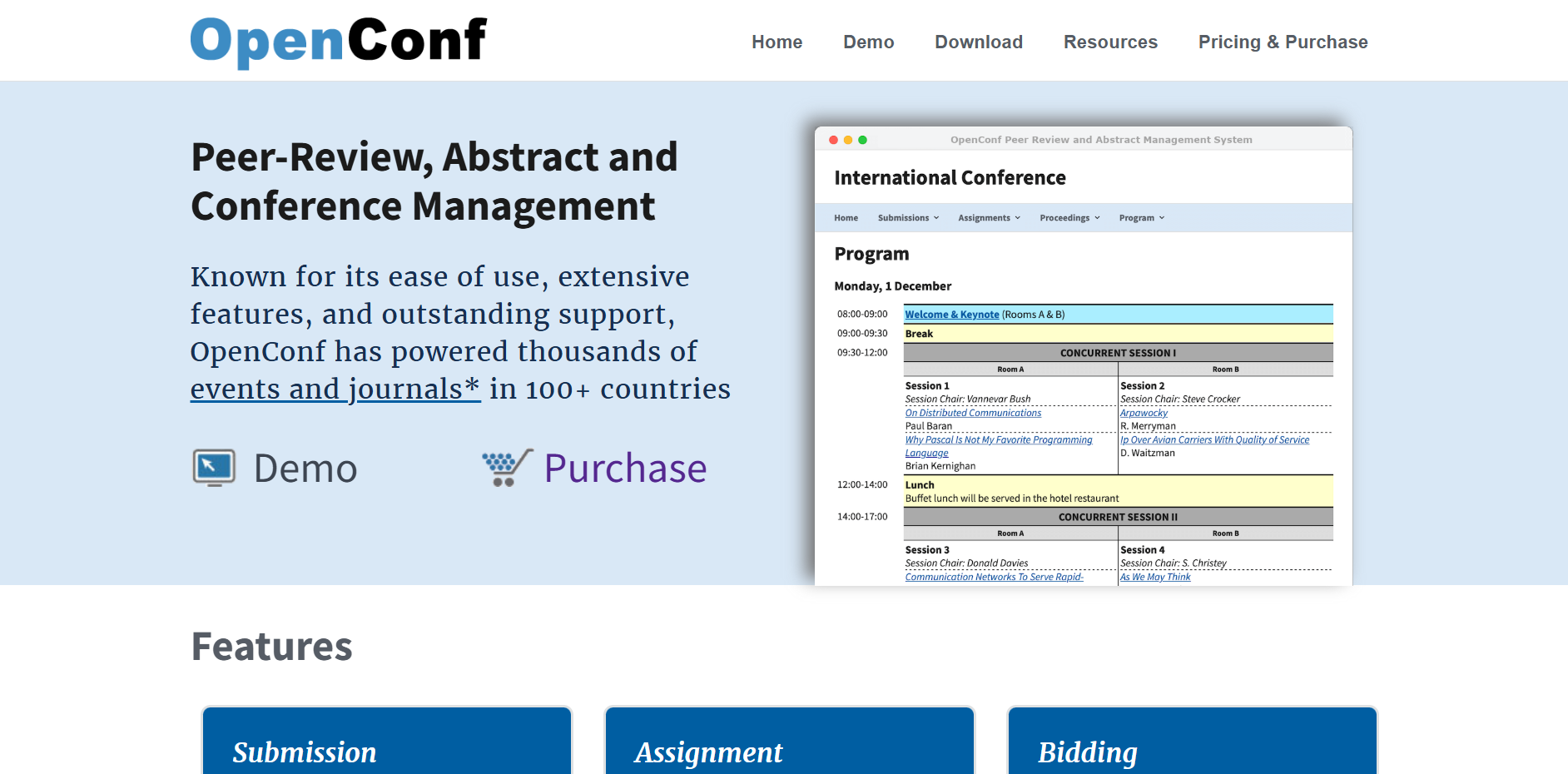The image size is (1568, 774).
Task: Click the yellow dot on the demo window
Action: pyautogui.click(x=848, y=141)
